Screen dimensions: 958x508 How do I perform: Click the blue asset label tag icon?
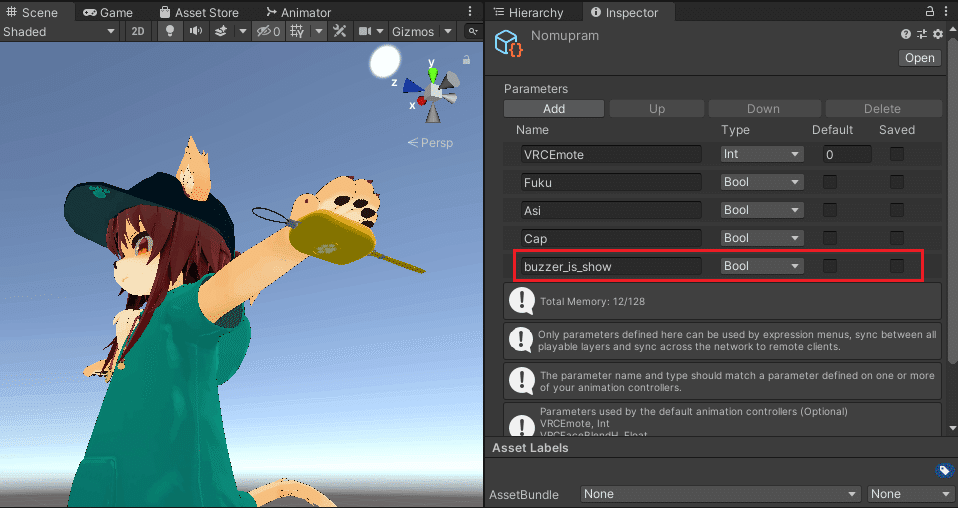(x=945, y=470)
